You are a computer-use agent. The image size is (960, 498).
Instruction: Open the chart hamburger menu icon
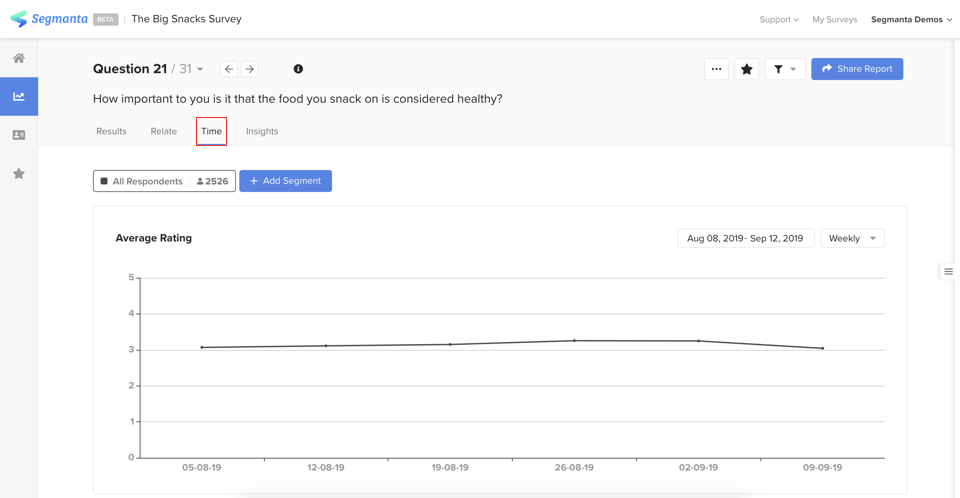948,271
